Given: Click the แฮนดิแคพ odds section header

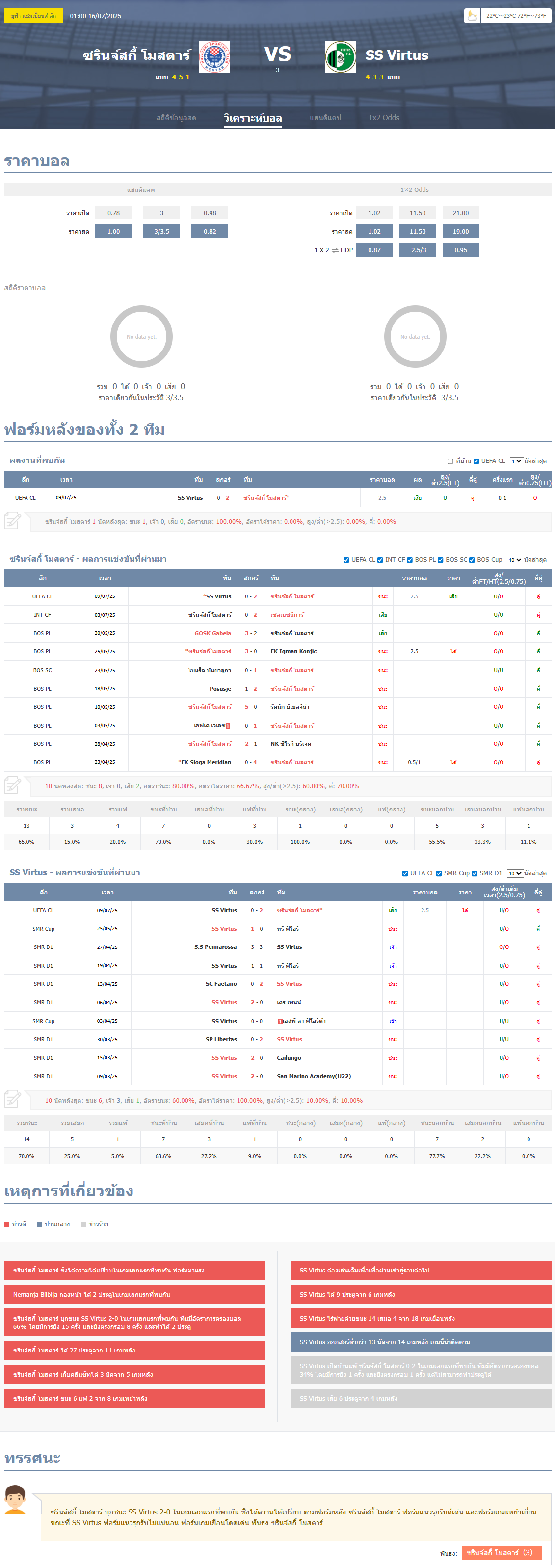Looking at the screenshot, I should pos(140,190).
